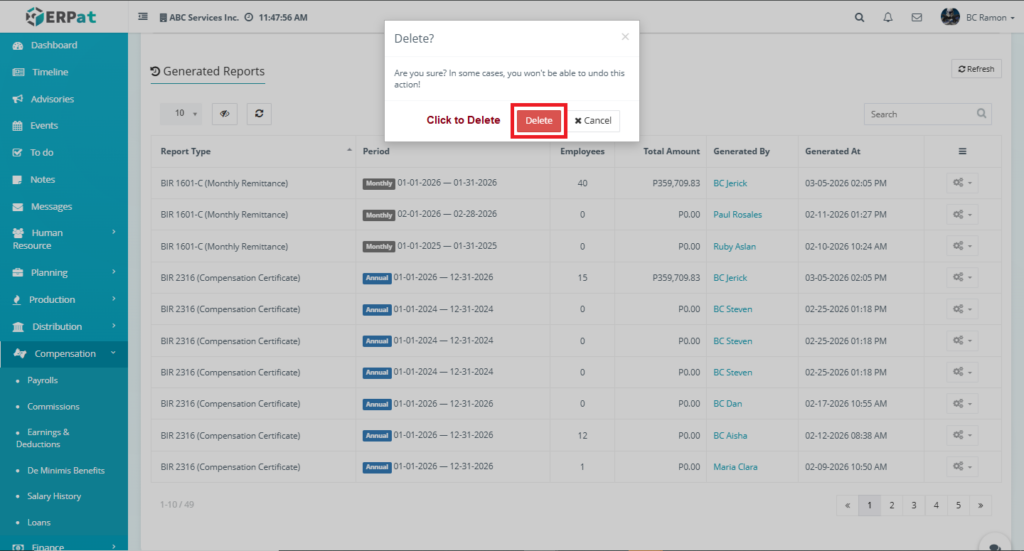The height and width of the screenshot is (551, 1024).
Task: Open the rows-per-page 10 dropdown
Action: coord(181,114)
